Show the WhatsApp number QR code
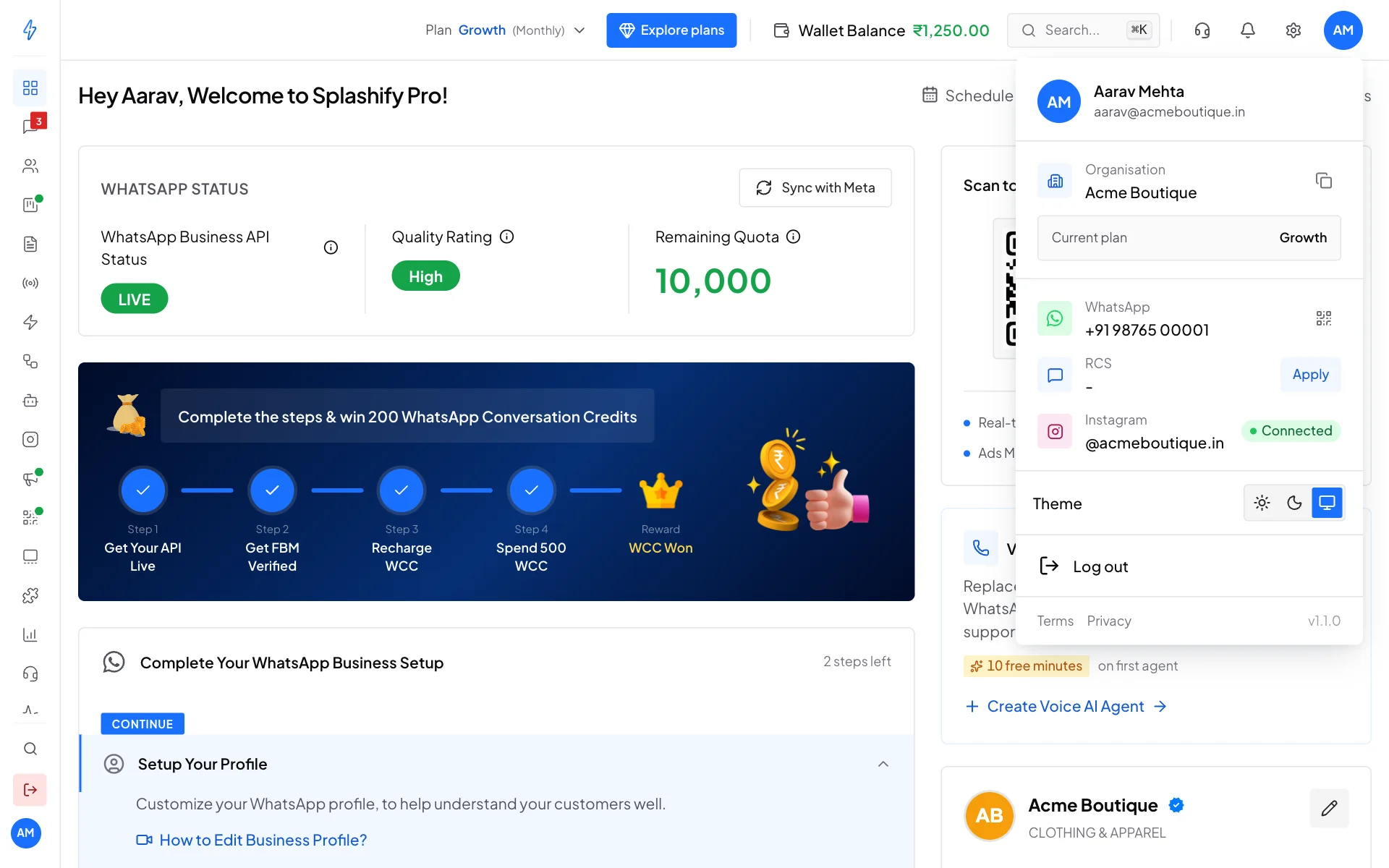 [x=1323, y=318]
